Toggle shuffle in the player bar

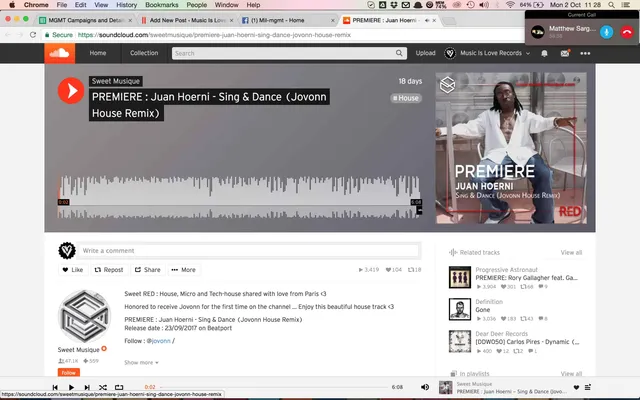point(103,387)
